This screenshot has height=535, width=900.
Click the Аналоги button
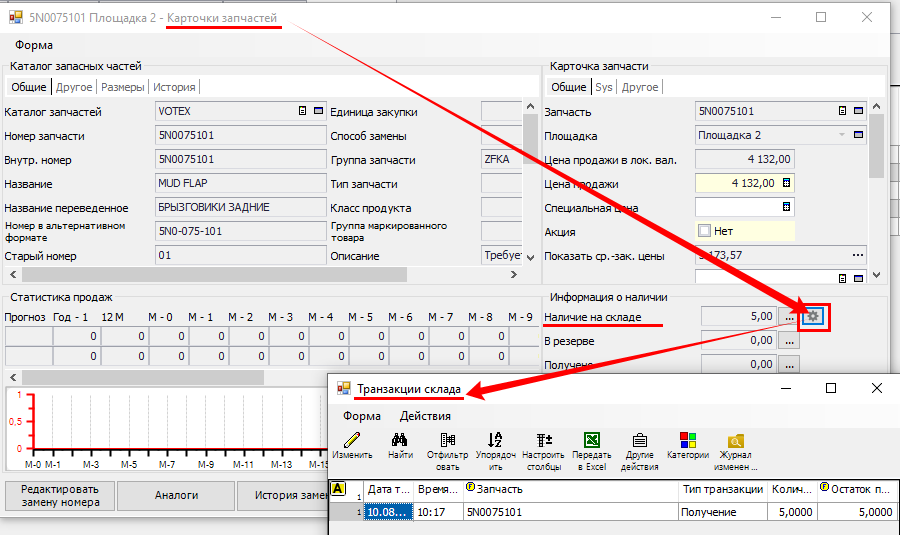175,495
